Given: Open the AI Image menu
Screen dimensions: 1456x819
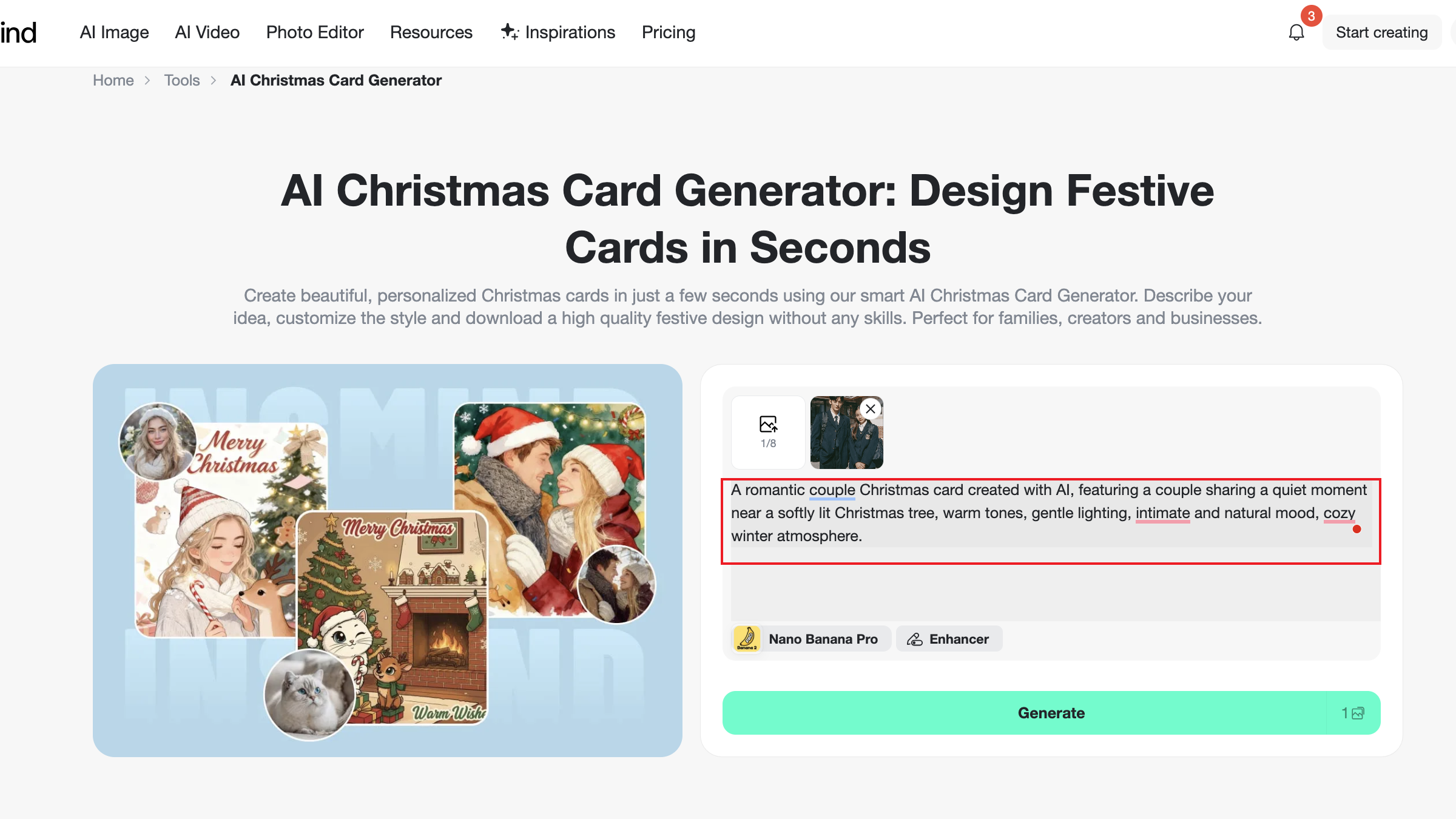Looking at the screenshot, I should pyautogui.click(x=114, y=32).
